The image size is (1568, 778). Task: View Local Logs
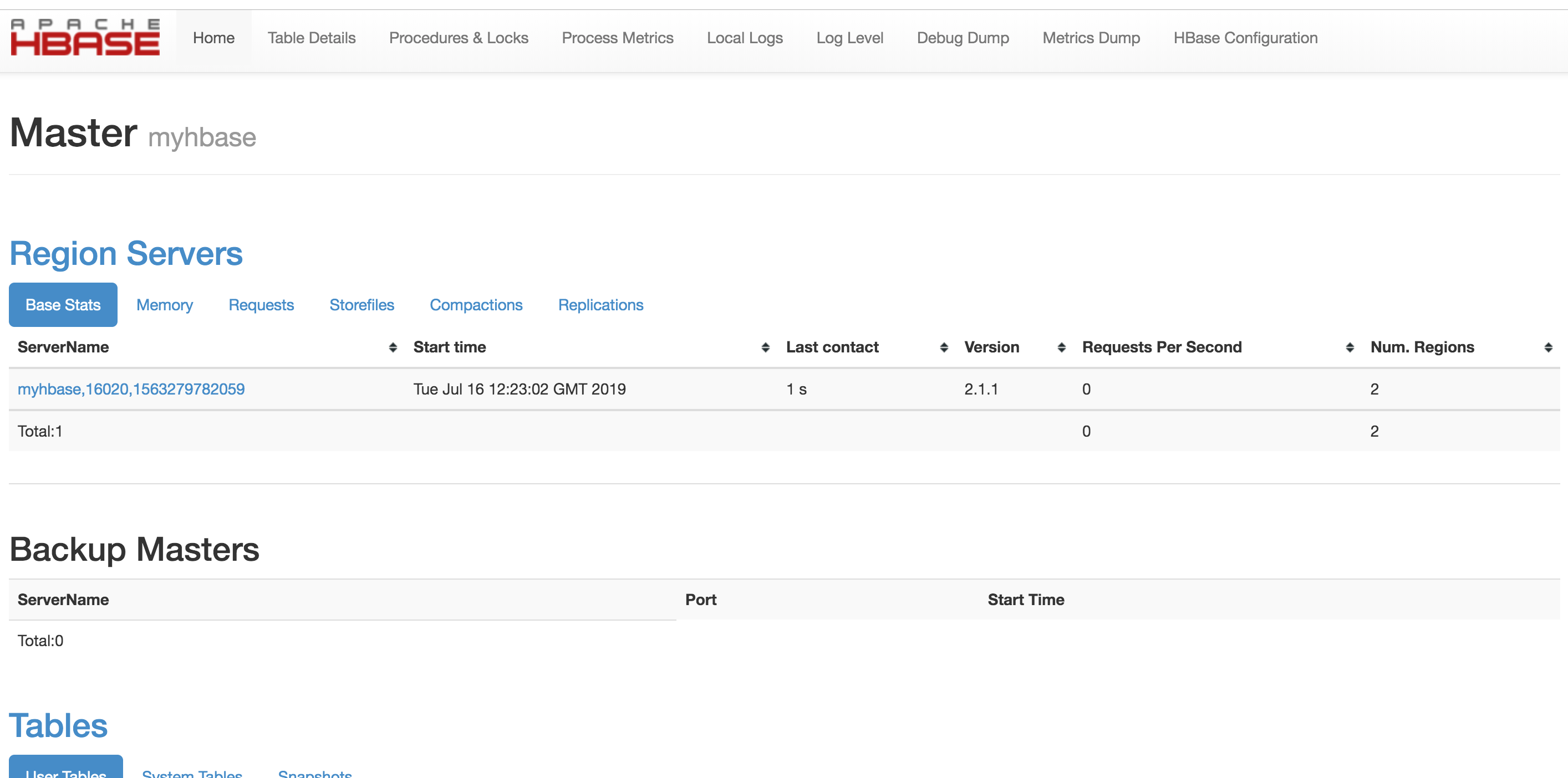click(745, 38)
